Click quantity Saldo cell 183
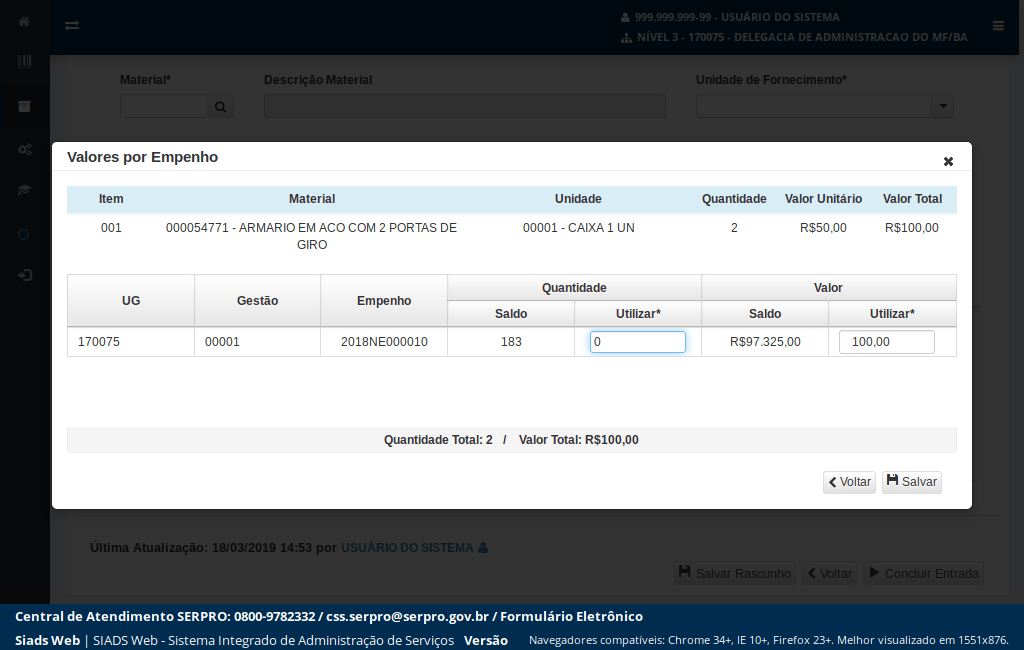1024x650 pixels. point(511,342)
